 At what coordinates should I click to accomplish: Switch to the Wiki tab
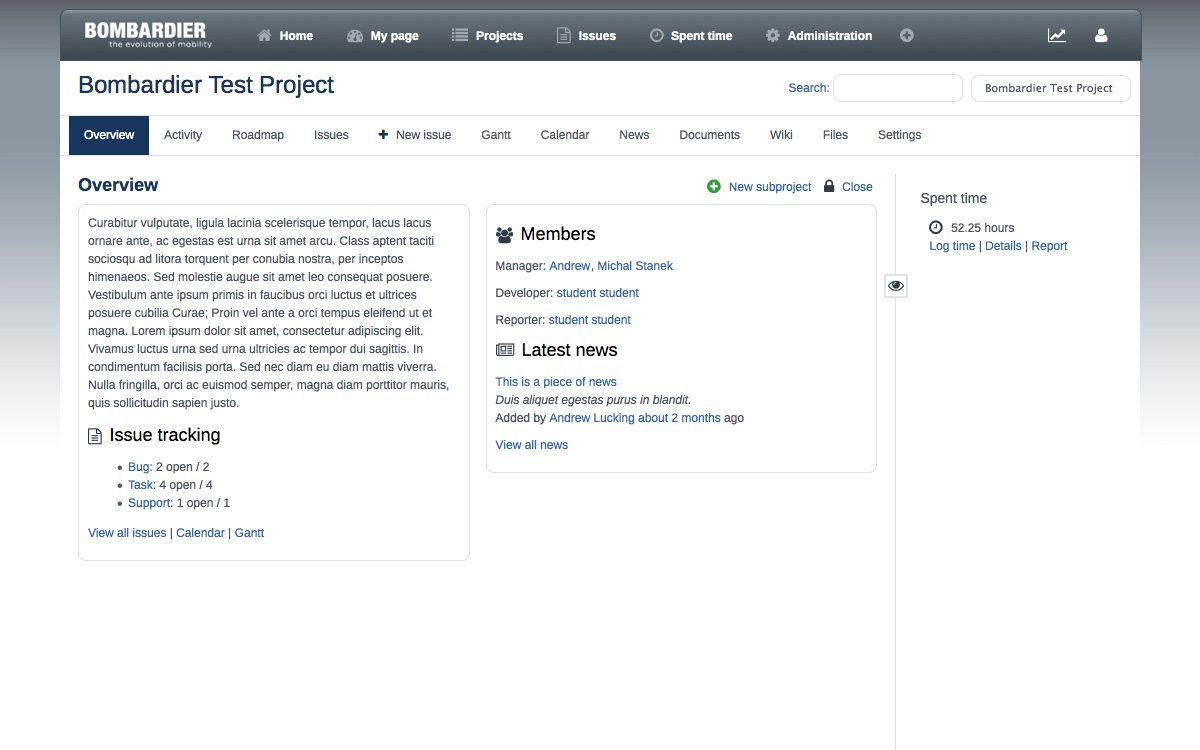click(x=781, y=135)
